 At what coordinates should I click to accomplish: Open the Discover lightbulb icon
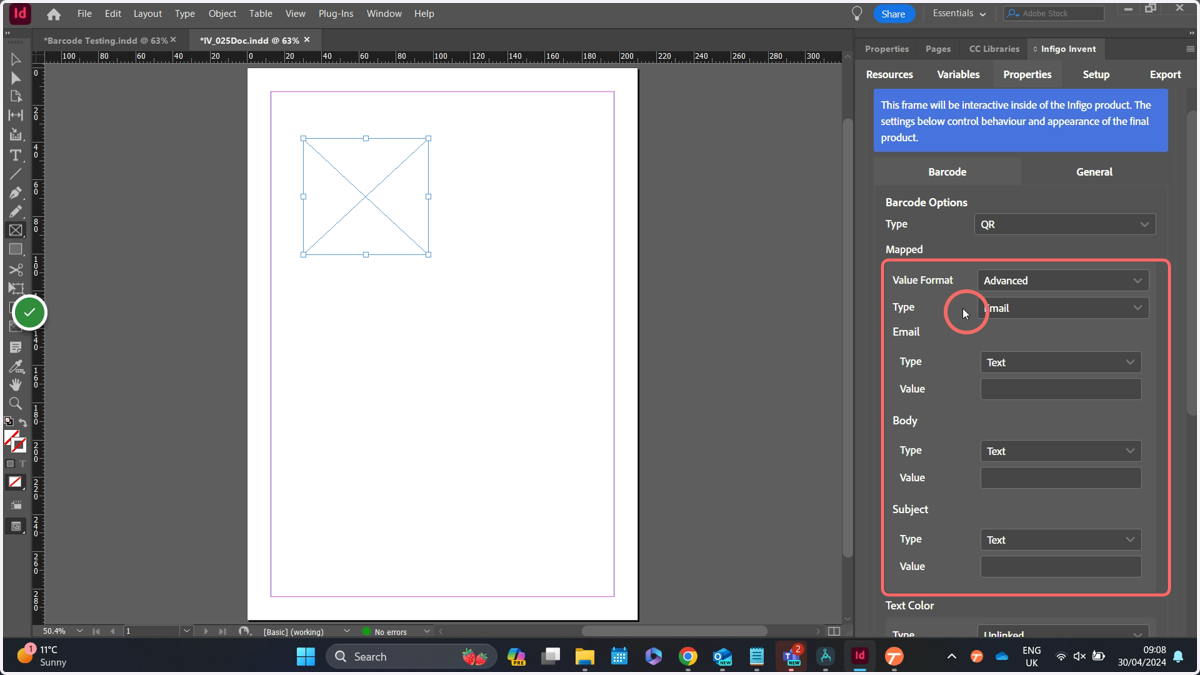pos(857,14)
